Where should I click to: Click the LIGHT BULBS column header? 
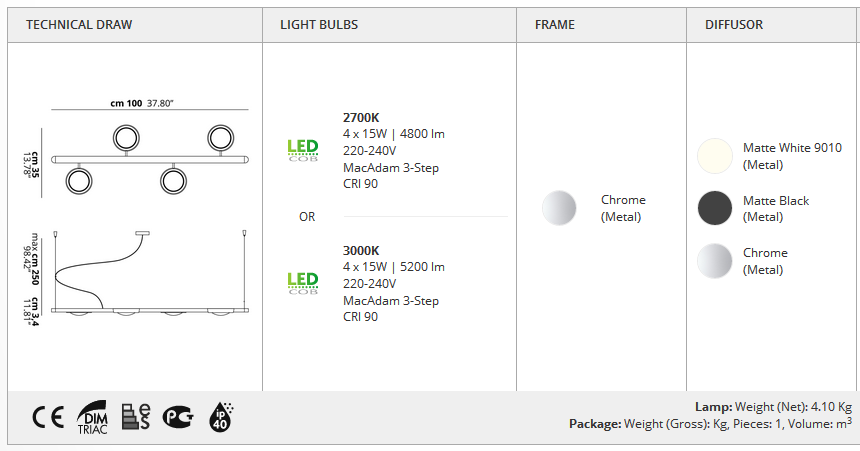point(319,25)
